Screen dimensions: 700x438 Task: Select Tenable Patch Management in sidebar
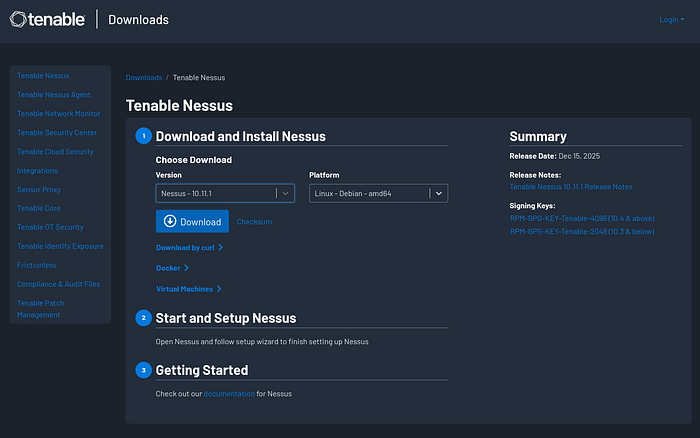[41, 309]
